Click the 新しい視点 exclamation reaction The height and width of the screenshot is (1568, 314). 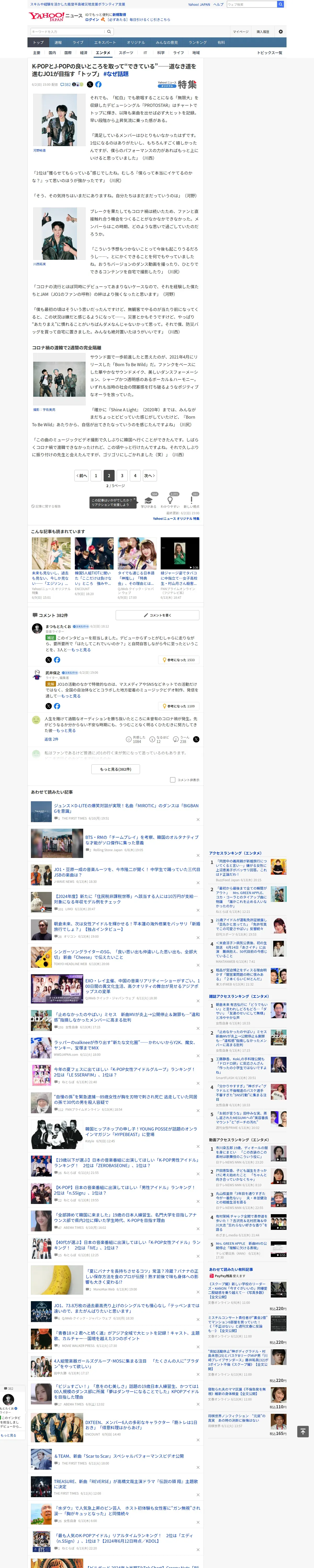(192, 500)
